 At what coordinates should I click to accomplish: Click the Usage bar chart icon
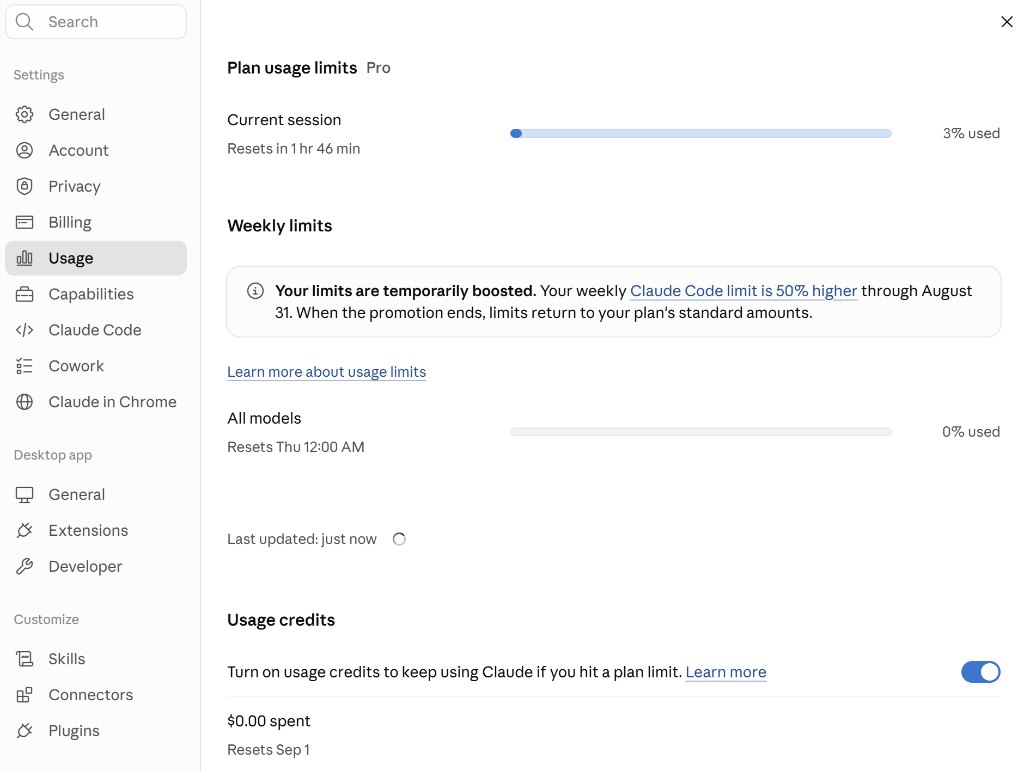[24, 258]
